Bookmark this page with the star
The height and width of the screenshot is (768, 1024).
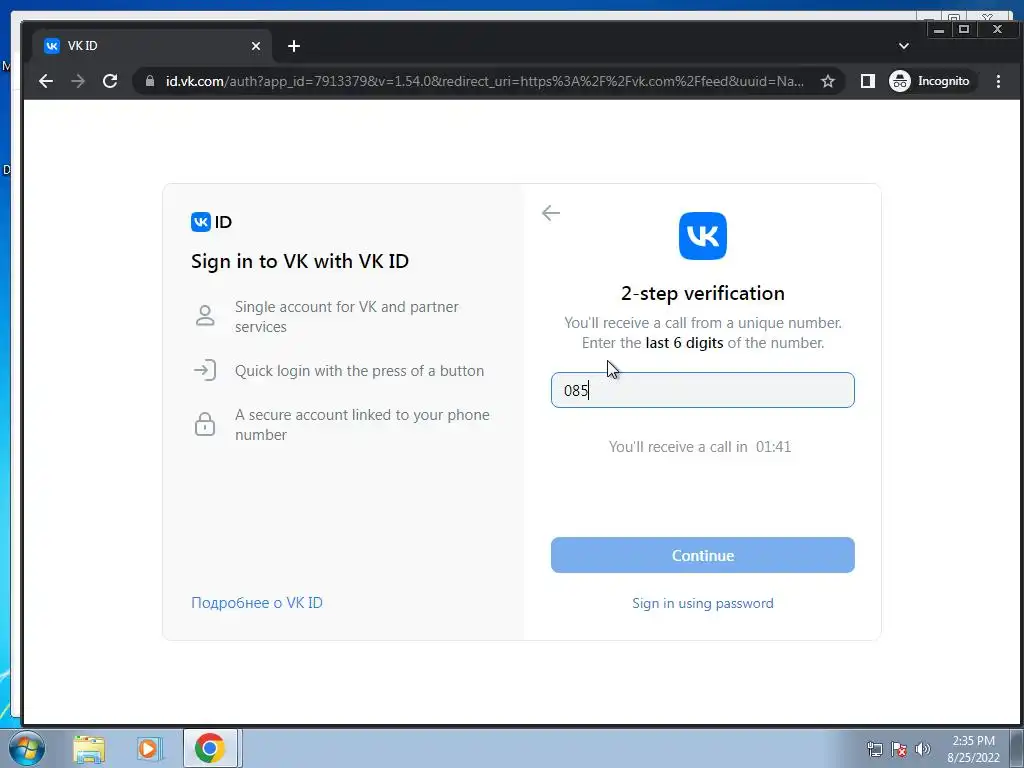828,81
